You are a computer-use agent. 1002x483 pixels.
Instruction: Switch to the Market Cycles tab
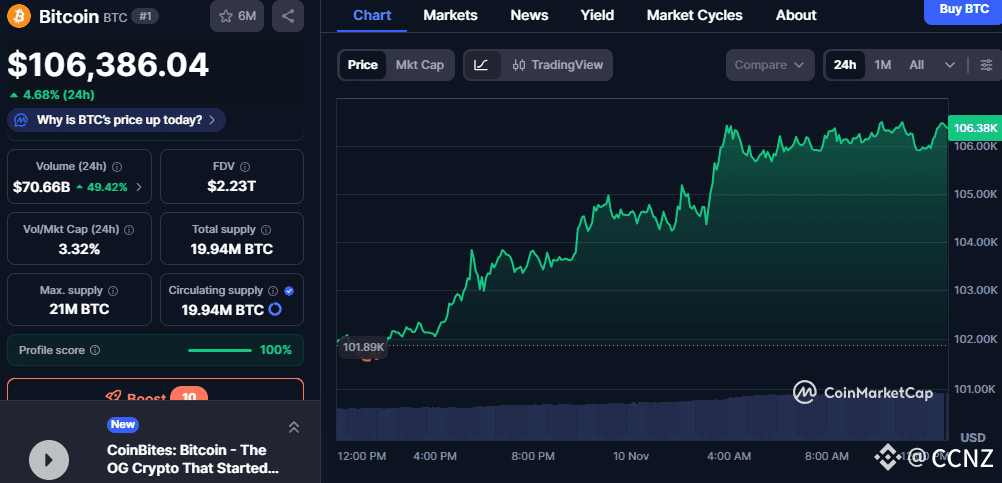pyautogui.click(x=694, y=15)
